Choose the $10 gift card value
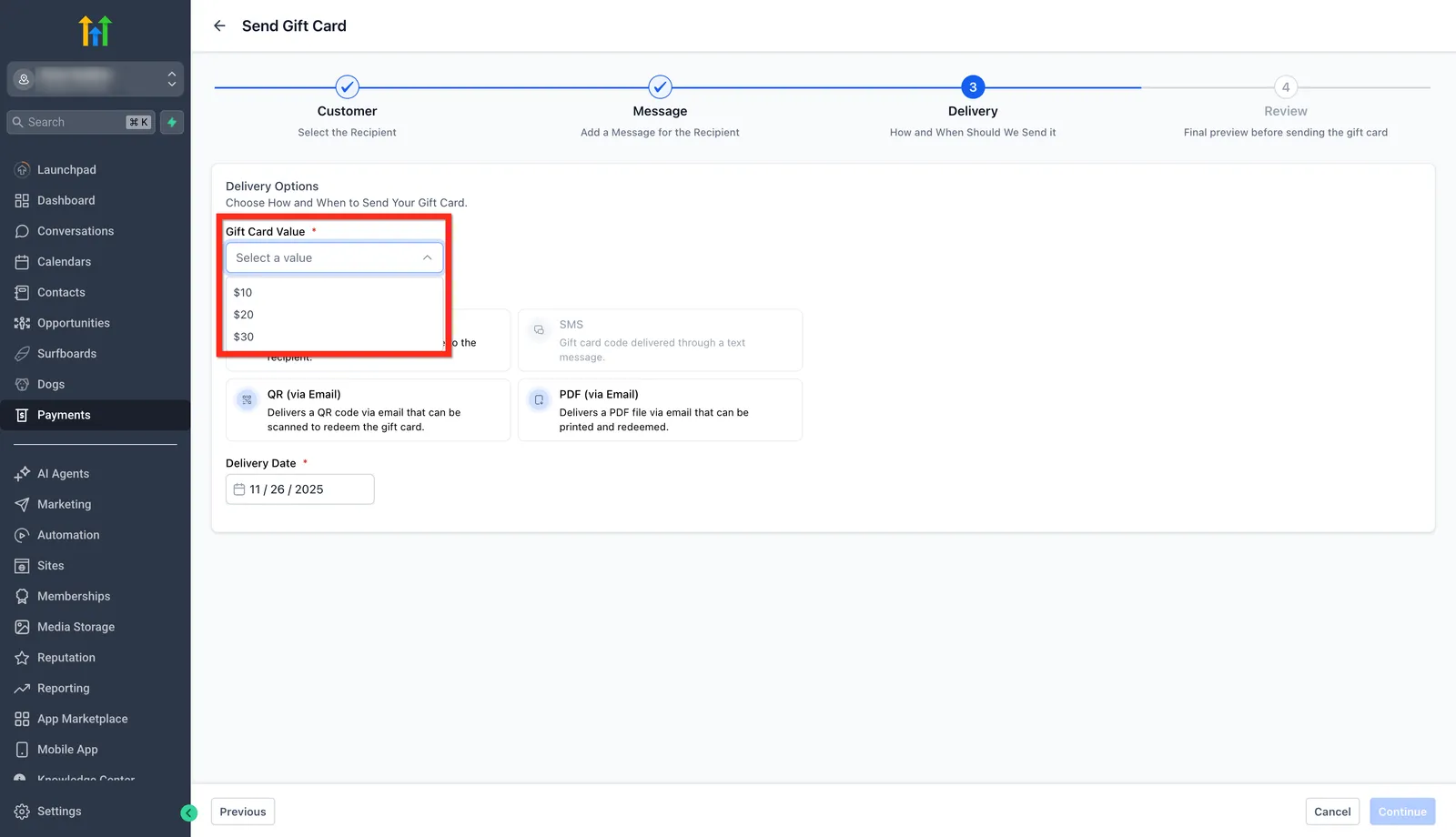The height and width of the screenshot is (837, 1456). coord(334,292)
